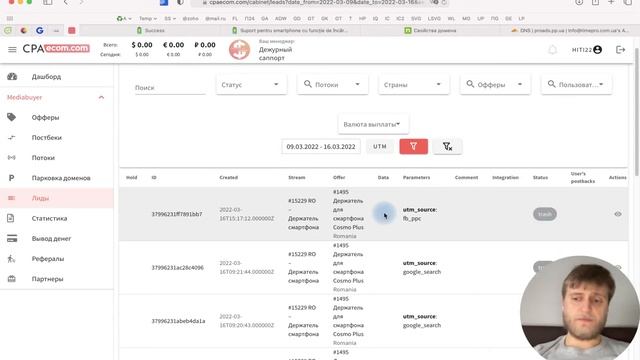Clear filters with the funnel-x button

click(x=447, y=147)
